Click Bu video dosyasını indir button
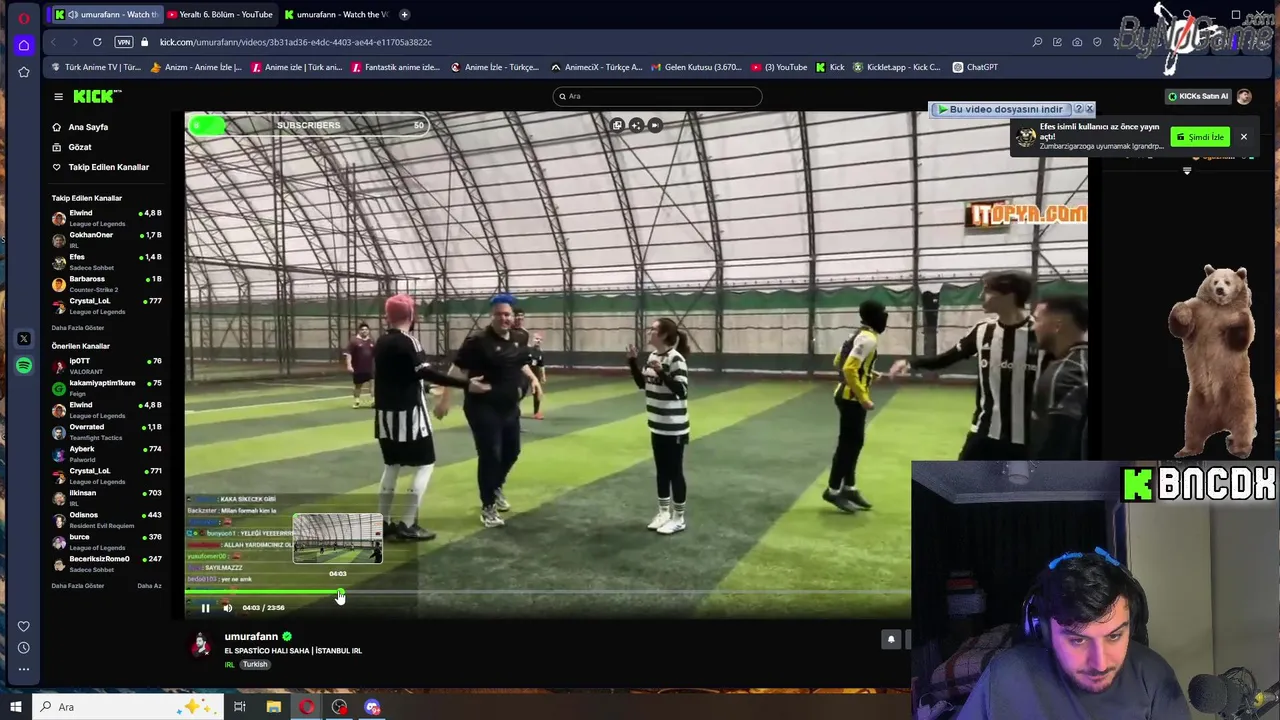The height and width of the screenshot is (720, 1280). point(1000,109)
